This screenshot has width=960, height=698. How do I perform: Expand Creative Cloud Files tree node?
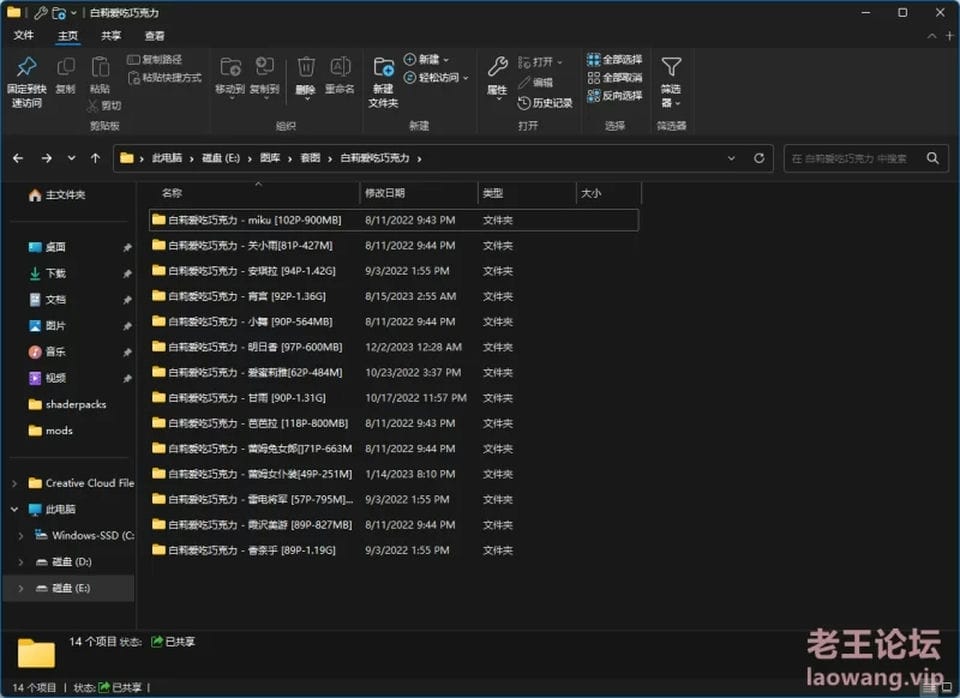[14, 483]
